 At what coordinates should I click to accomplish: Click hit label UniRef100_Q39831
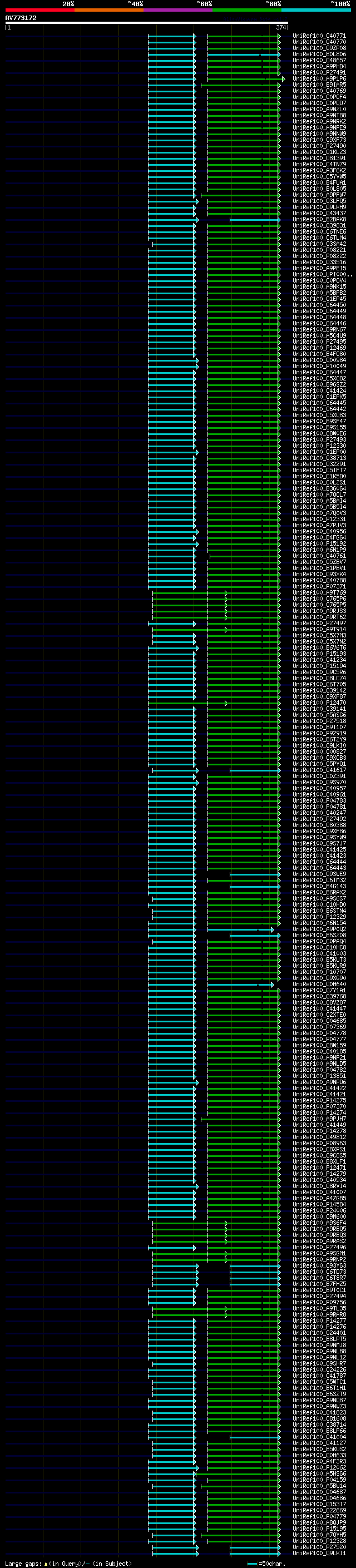[x=319, y=225]
